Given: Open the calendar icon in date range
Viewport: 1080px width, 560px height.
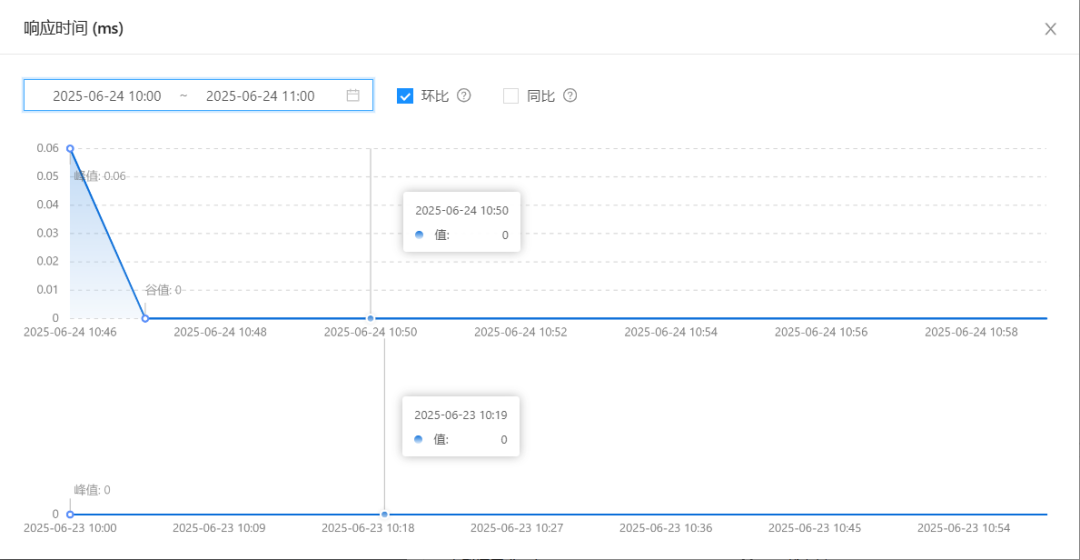Looking at the screenshot, I should point(353,95).
